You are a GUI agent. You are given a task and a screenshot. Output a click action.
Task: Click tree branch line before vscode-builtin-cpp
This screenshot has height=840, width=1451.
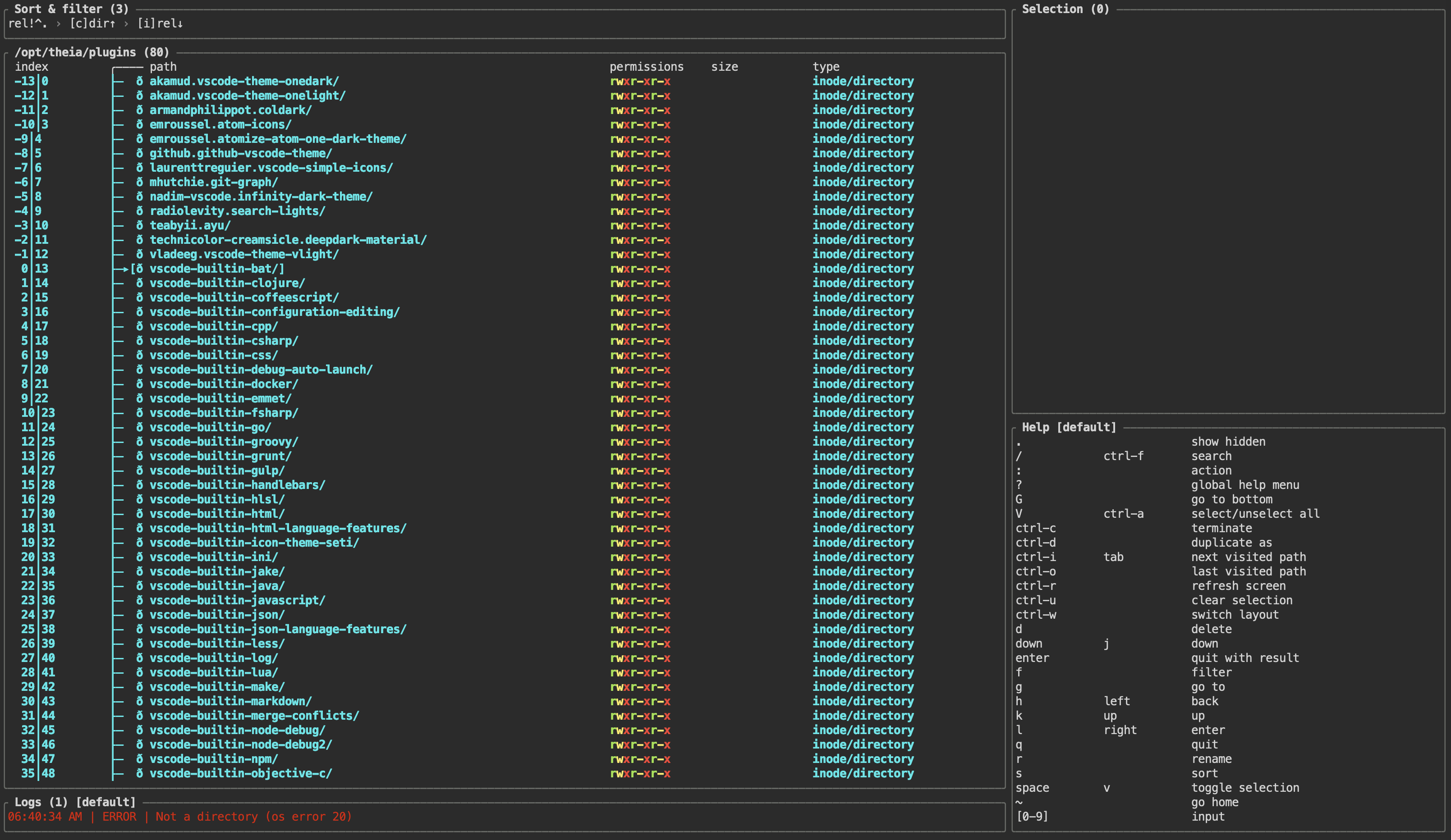pos(118,326)
